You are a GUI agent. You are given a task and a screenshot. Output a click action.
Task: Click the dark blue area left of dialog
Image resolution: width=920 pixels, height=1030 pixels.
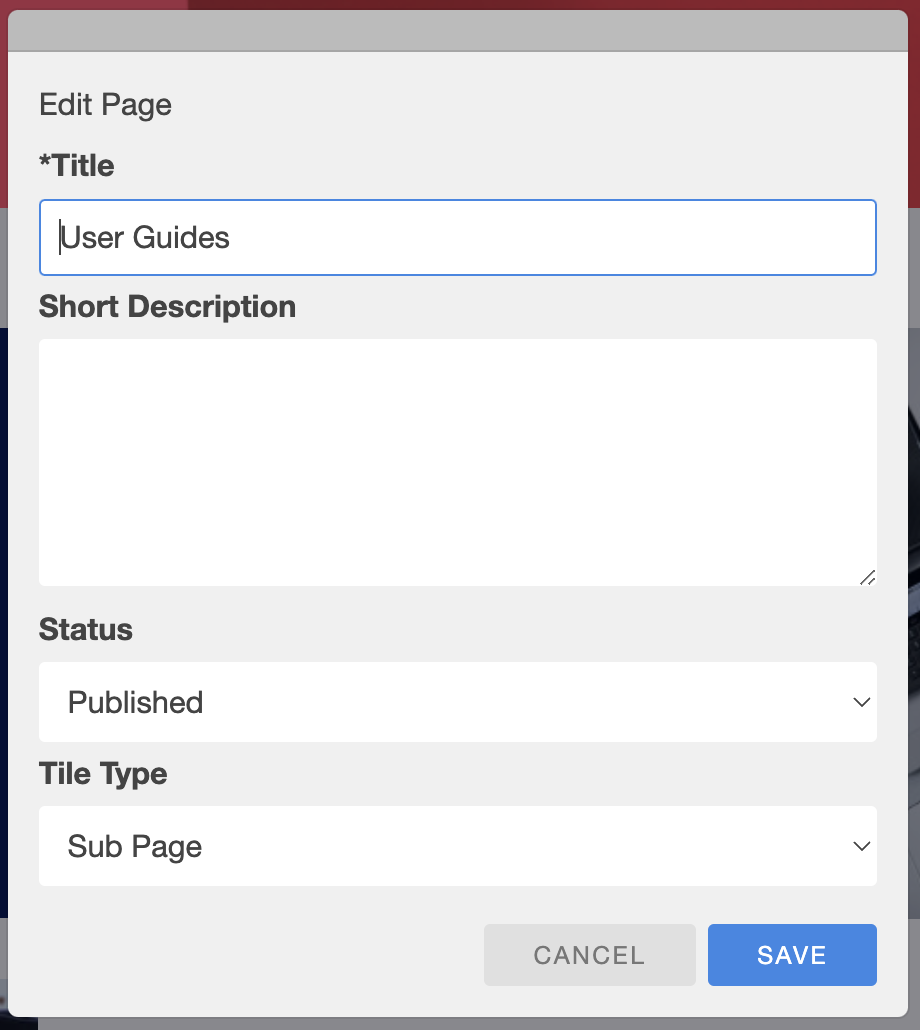click(x=3, y=624)
